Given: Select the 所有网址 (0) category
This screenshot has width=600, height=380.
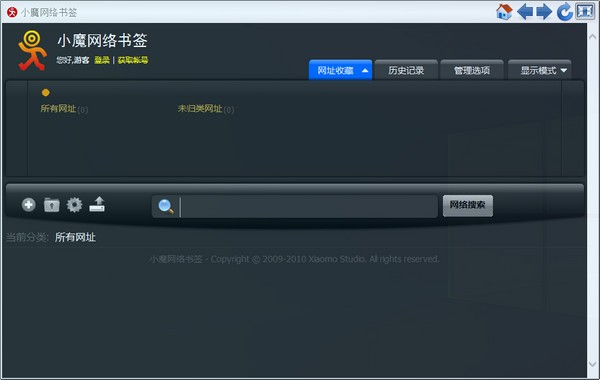Looking at the screenshot, I should (x=64, y=109).
